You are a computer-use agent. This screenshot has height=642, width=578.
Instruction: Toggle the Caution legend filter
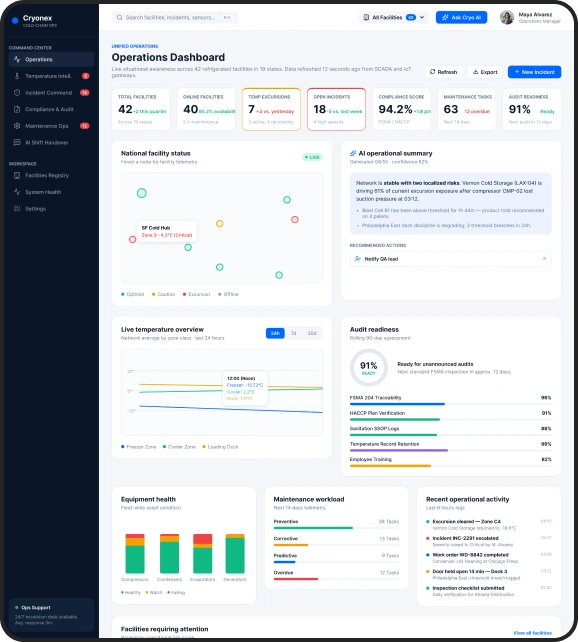tap(163, 294)
